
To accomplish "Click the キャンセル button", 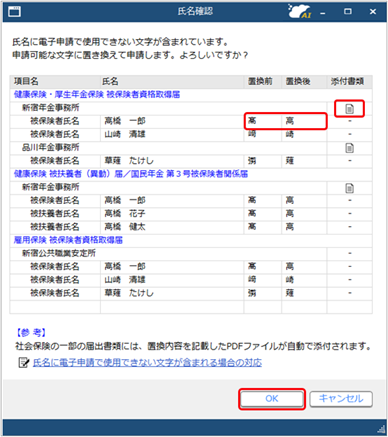I will tap(341, 399).
